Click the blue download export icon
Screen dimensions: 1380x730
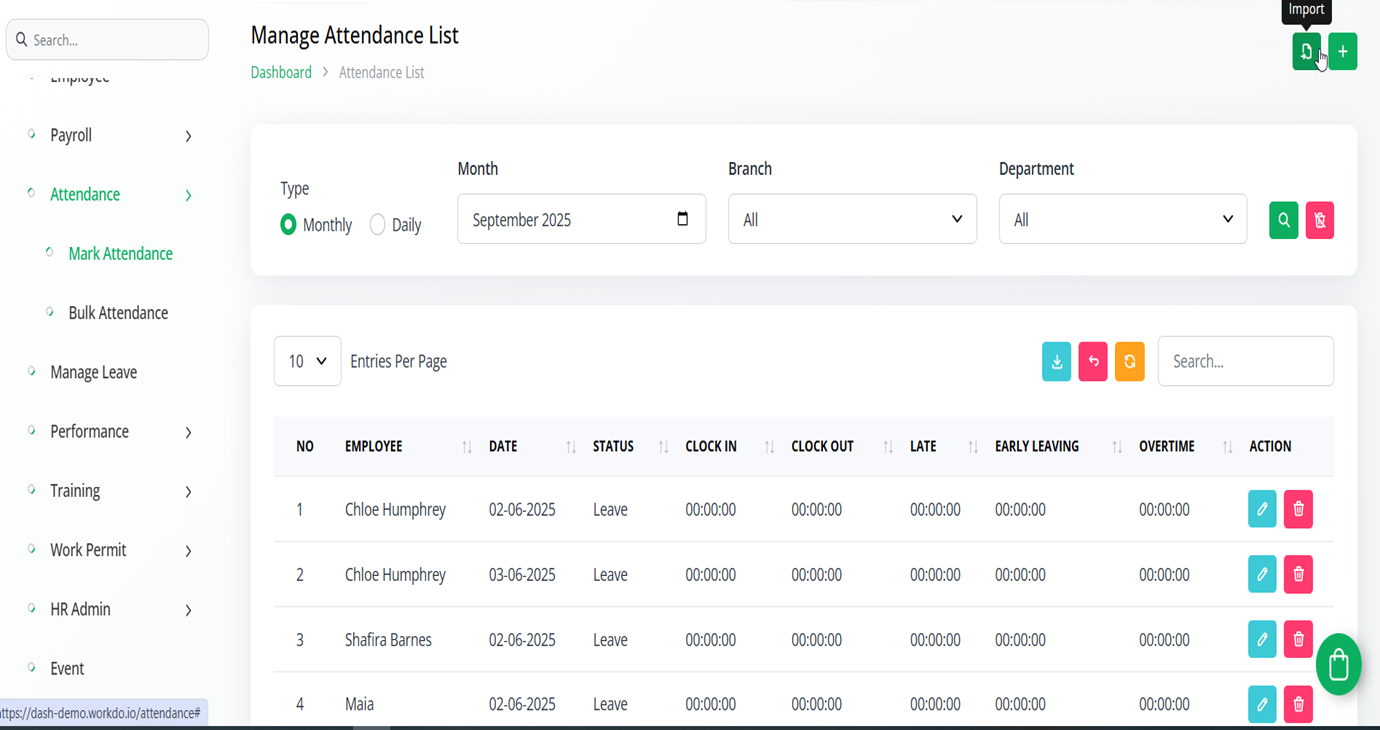[x=1056, y=362]
